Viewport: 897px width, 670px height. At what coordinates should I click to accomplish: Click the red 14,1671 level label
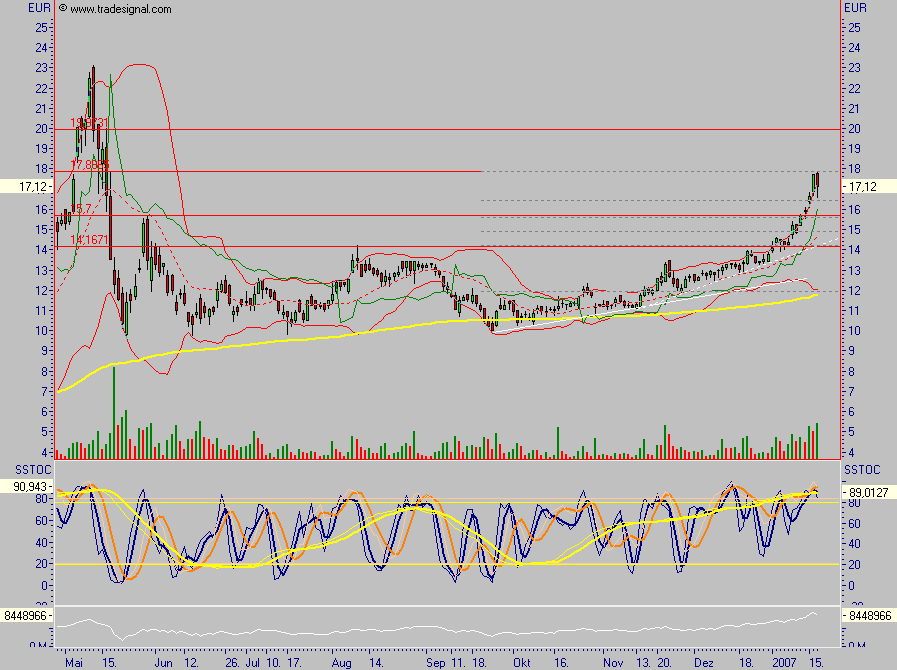(x=89, y=240)
